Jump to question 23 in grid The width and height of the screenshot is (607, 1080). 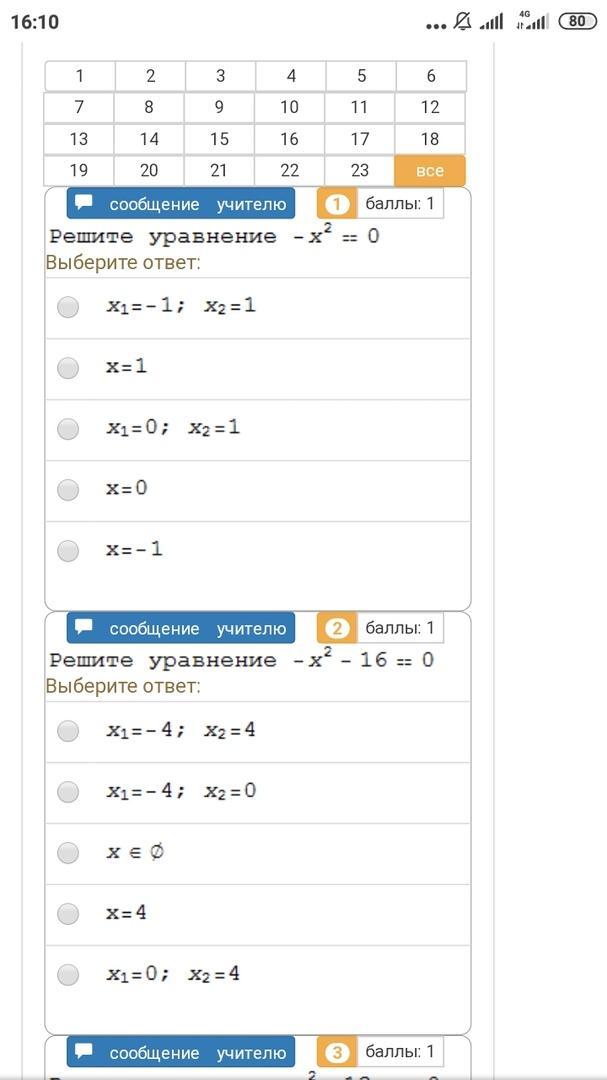click(360, 170)
